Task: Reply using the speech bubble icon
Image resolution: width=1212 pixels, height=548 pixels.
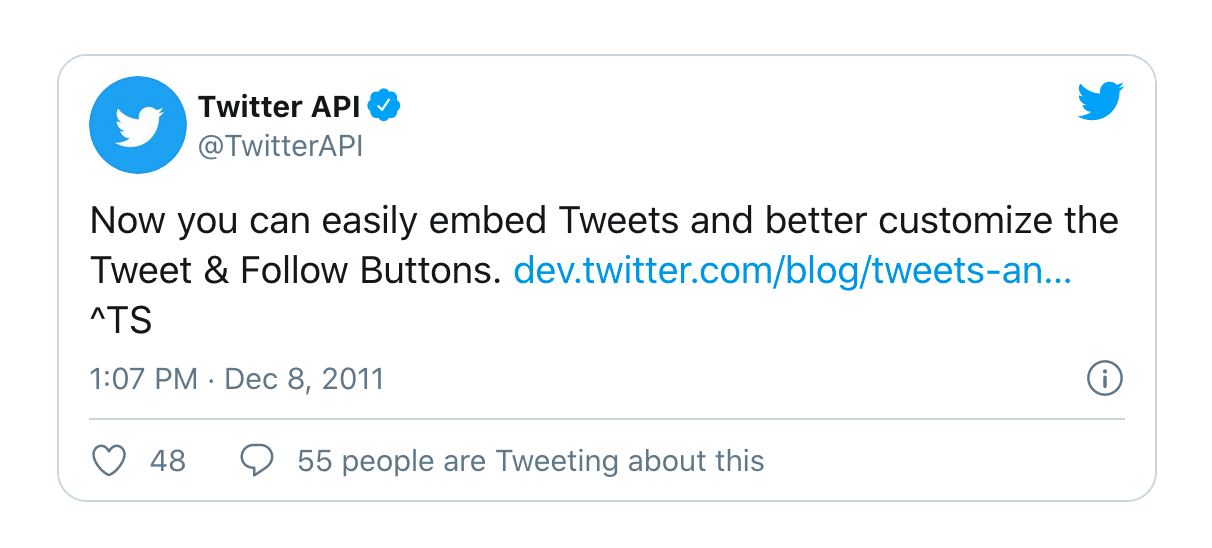Action: click(x=257, y=461)
